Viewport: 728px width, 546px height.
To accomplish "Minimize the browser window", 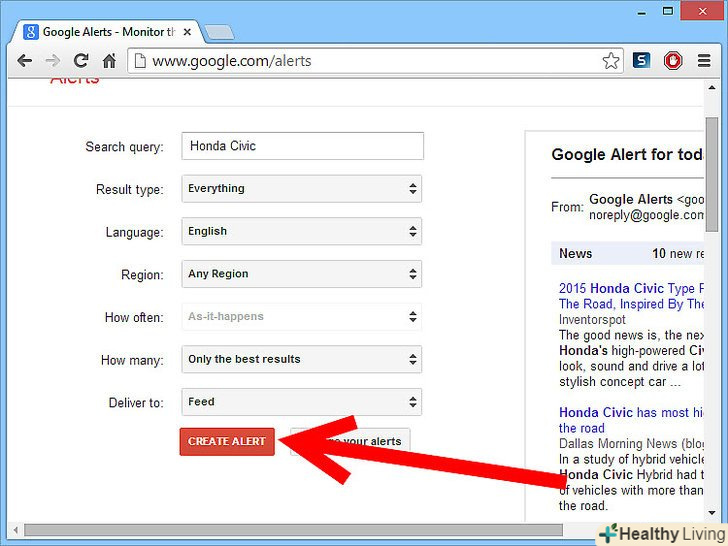I will tap(642, 13).
